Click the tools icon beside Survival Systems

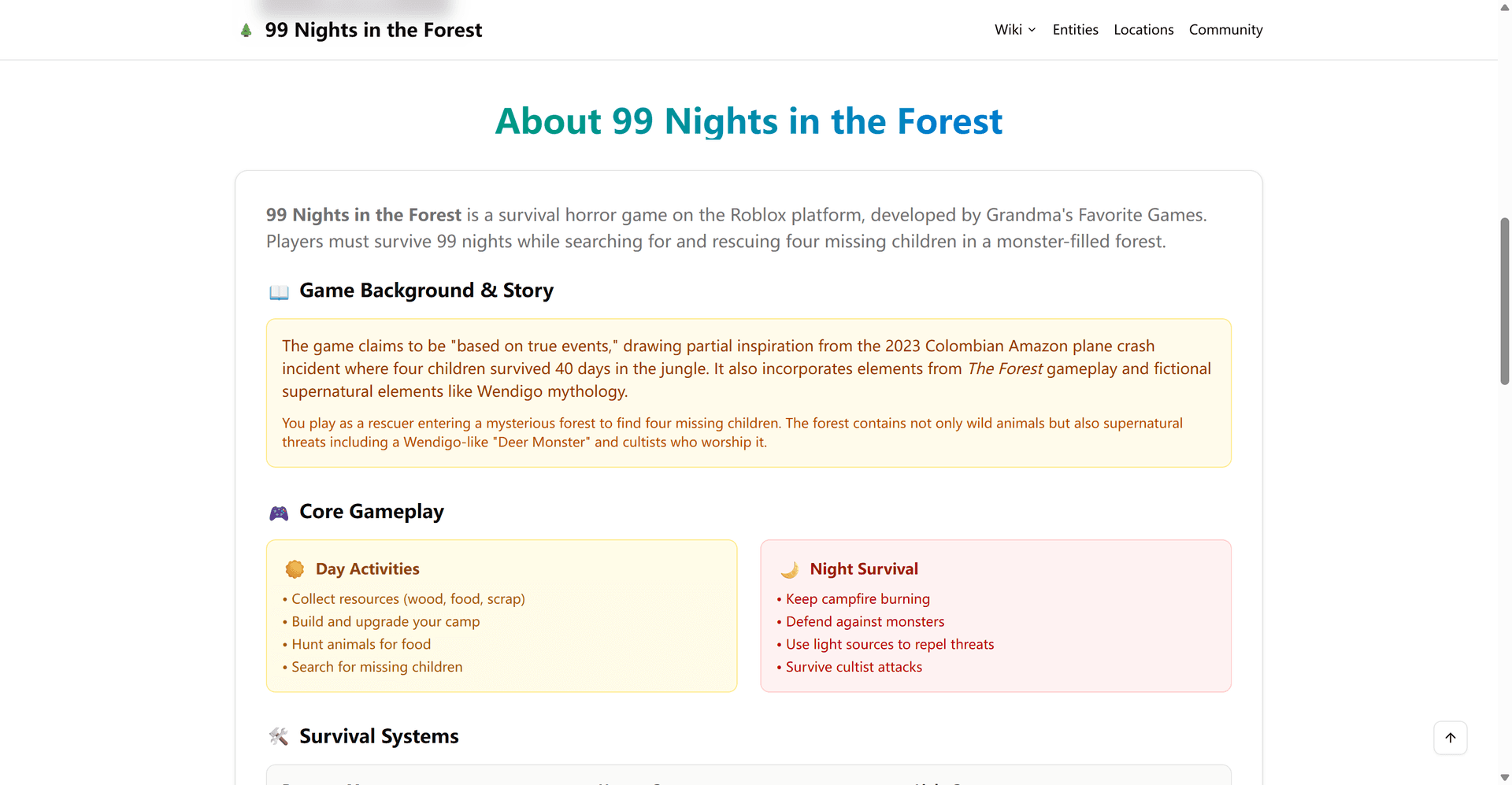click(278, 736)
